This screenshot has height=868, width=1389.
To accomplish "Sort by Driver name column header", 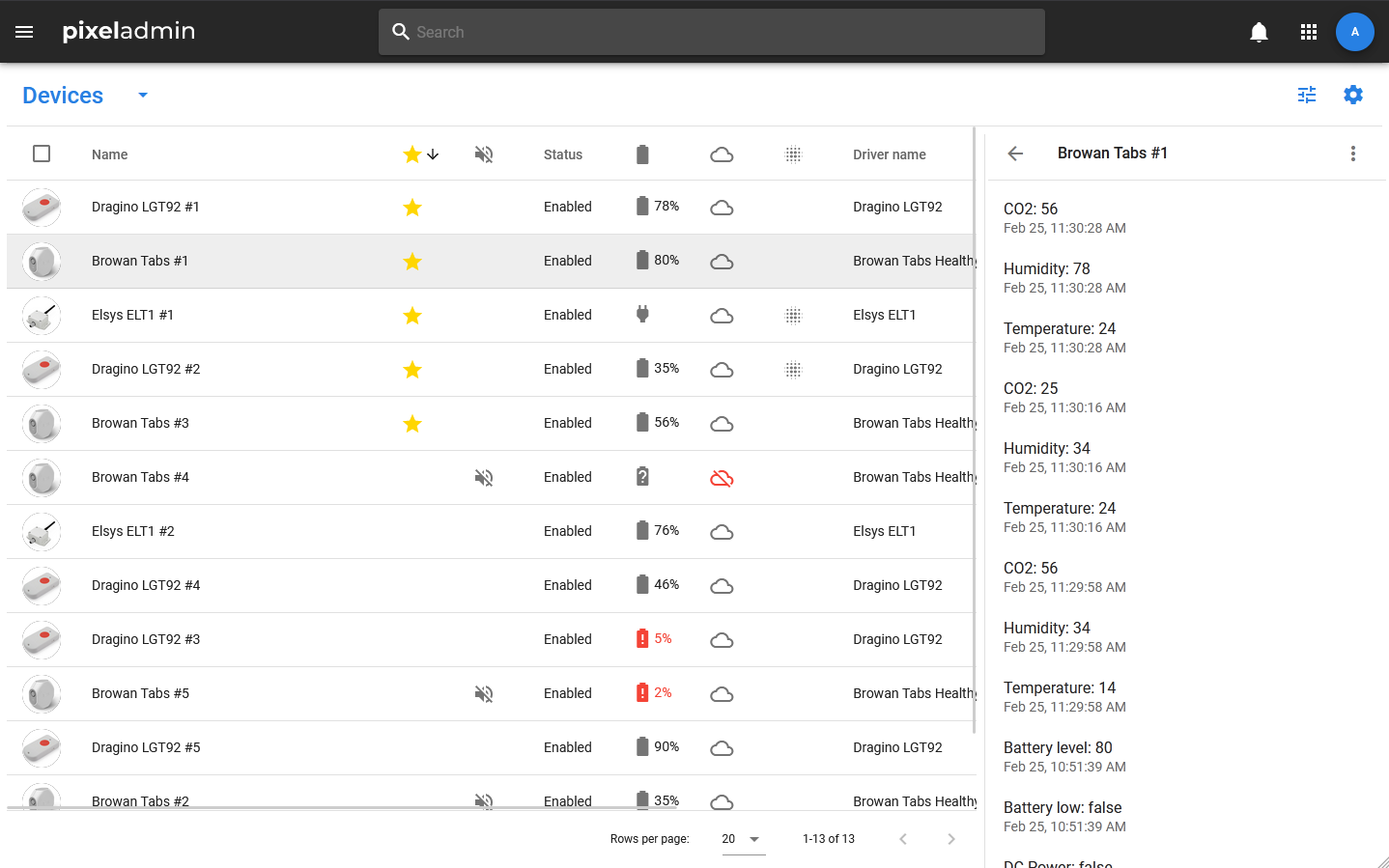I will point(889,154).
